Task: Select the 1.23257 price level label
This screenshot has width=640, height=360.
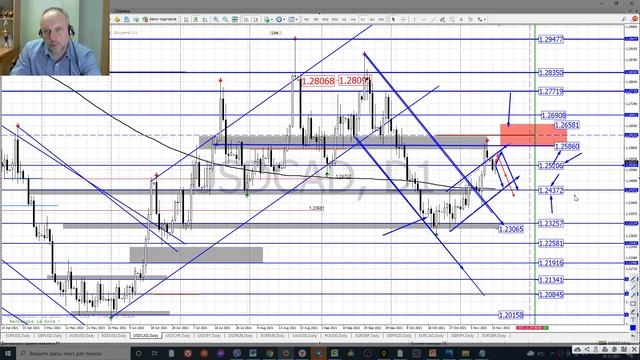Action: 551,223
